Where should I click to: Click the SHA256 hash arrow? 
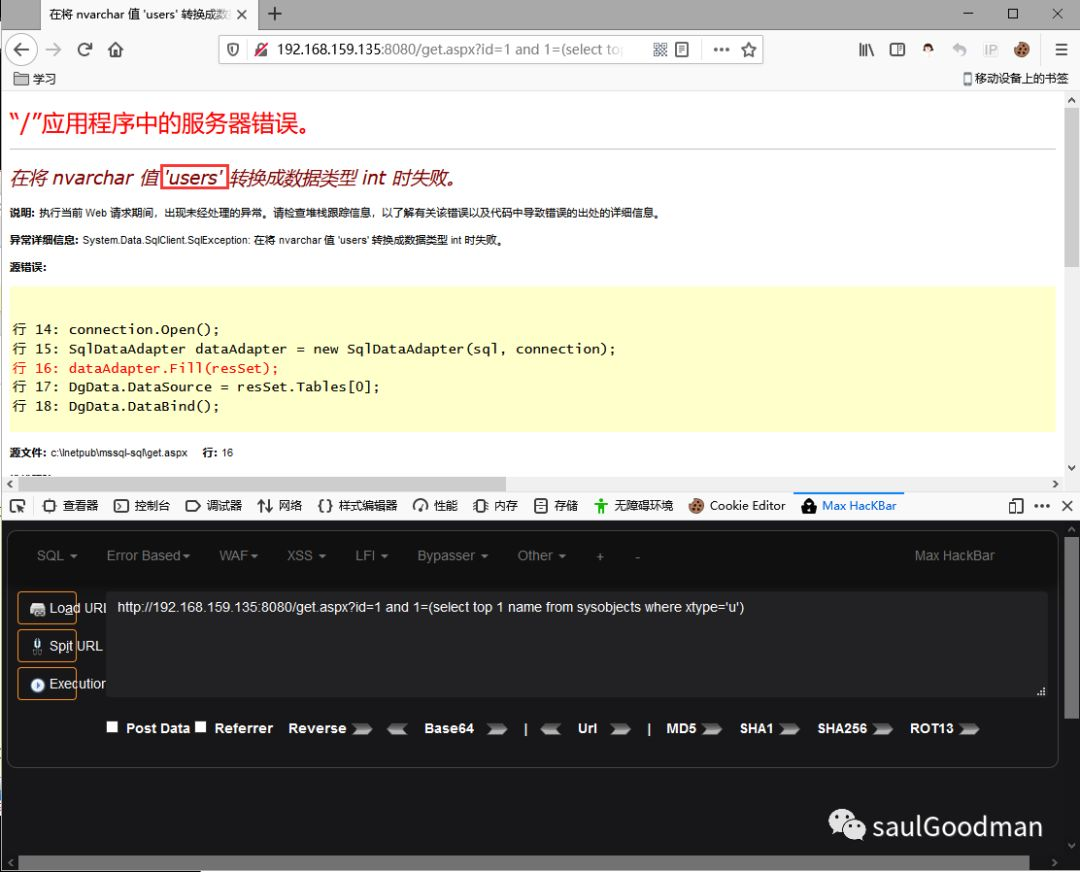882,729
